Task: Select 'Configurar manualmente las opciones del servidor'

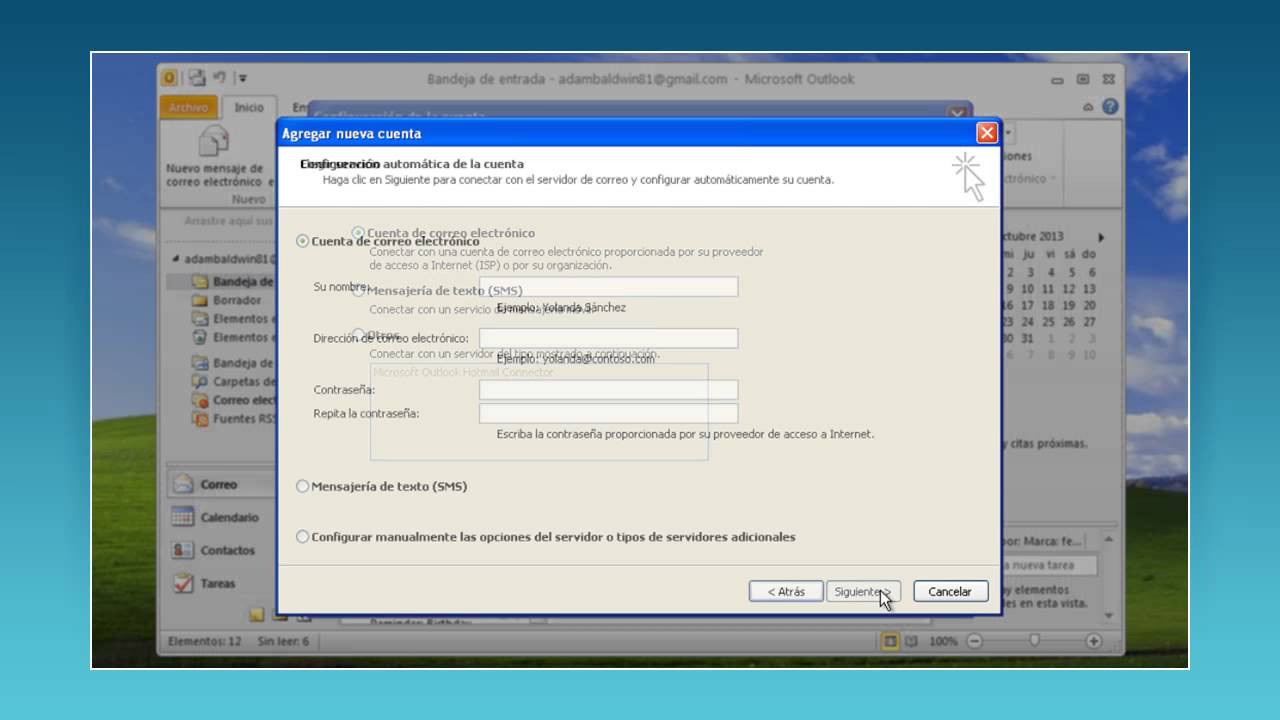Action: [x=303, y=537]
